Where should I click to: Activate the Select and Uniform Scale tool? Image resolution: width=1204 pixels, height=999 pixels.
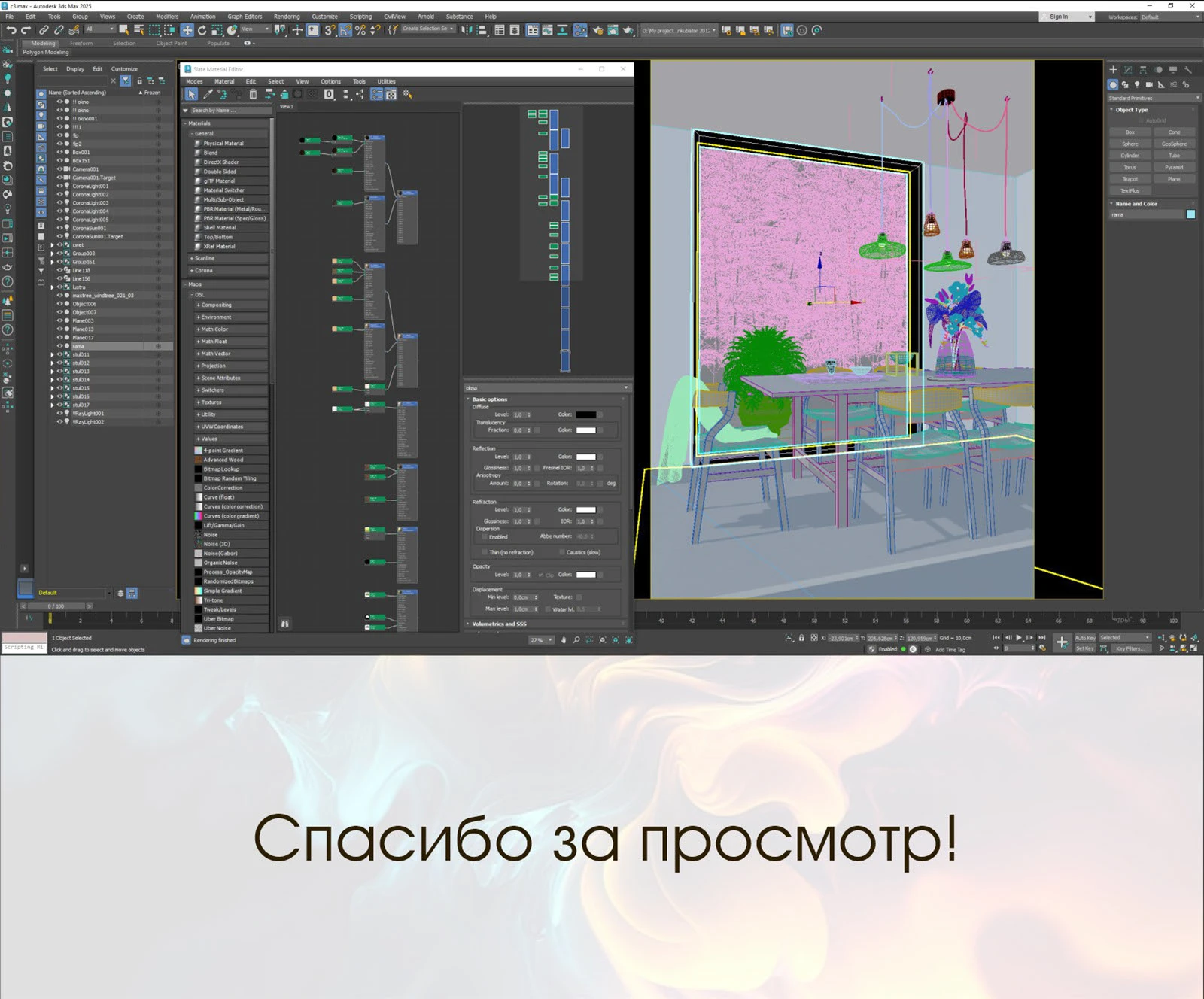coord(217,30)
